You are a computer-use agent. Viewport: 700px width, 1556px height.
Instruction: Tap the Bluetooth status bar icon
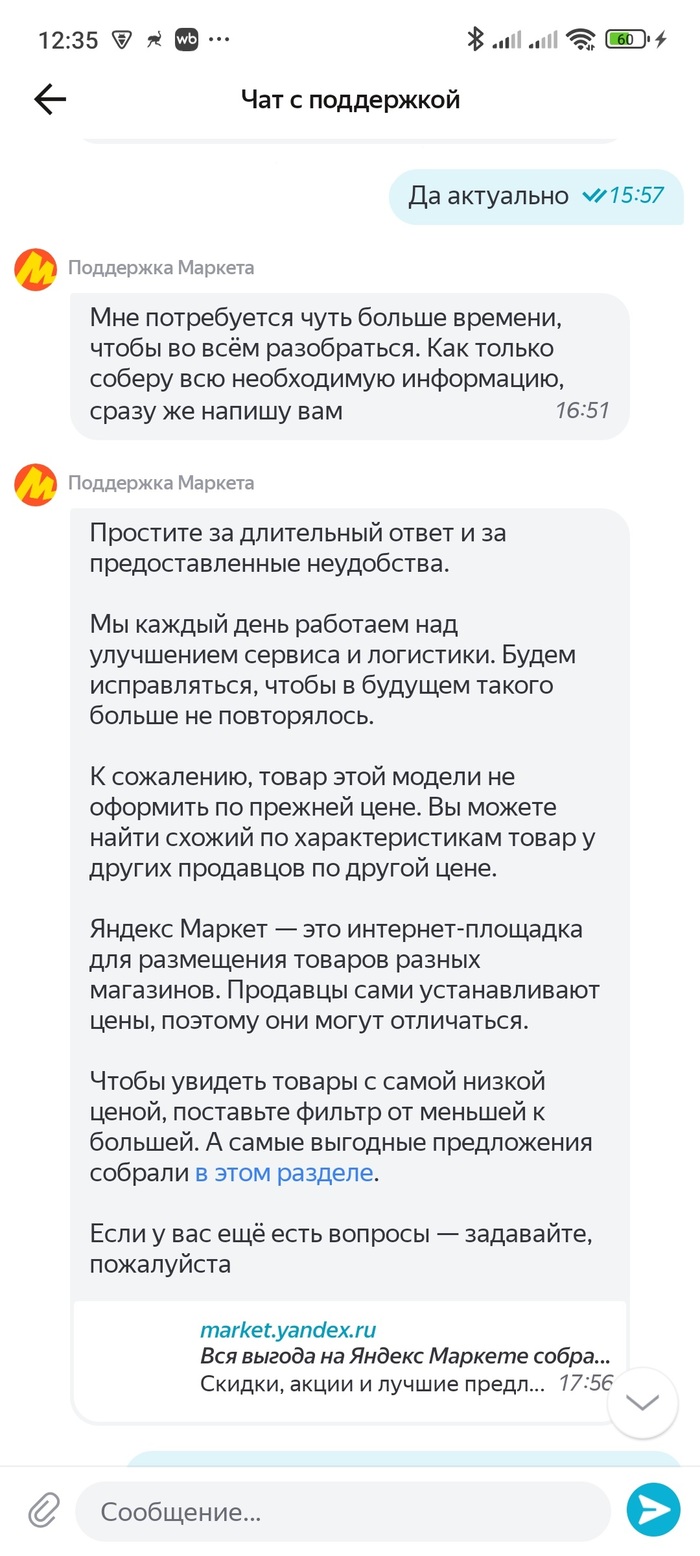[475, 40]
